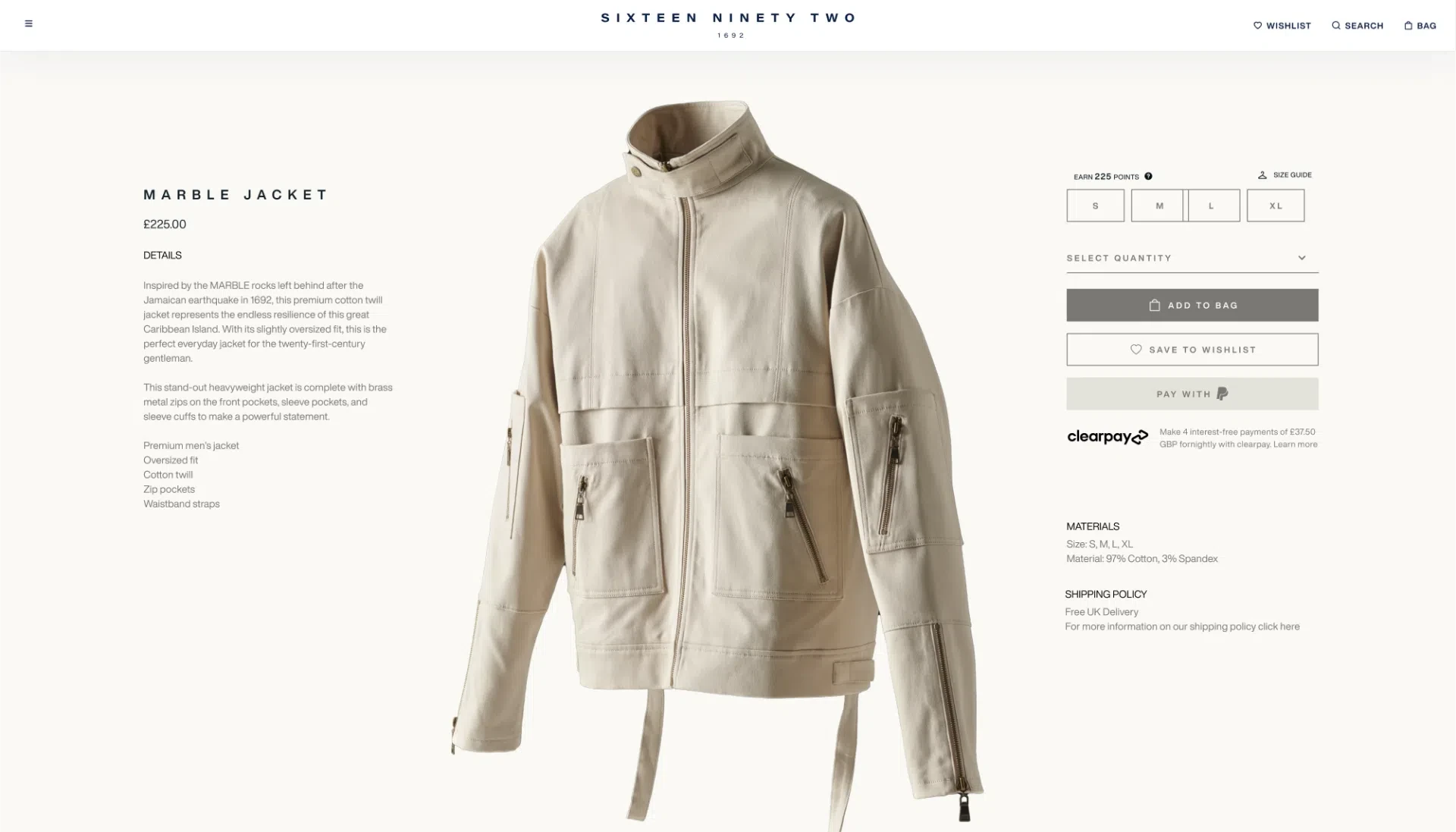Click the hanger icon next to Size Guide
Image resolution: width=1456 pixels, height=832 pixels.
[x=1263, y=175]
